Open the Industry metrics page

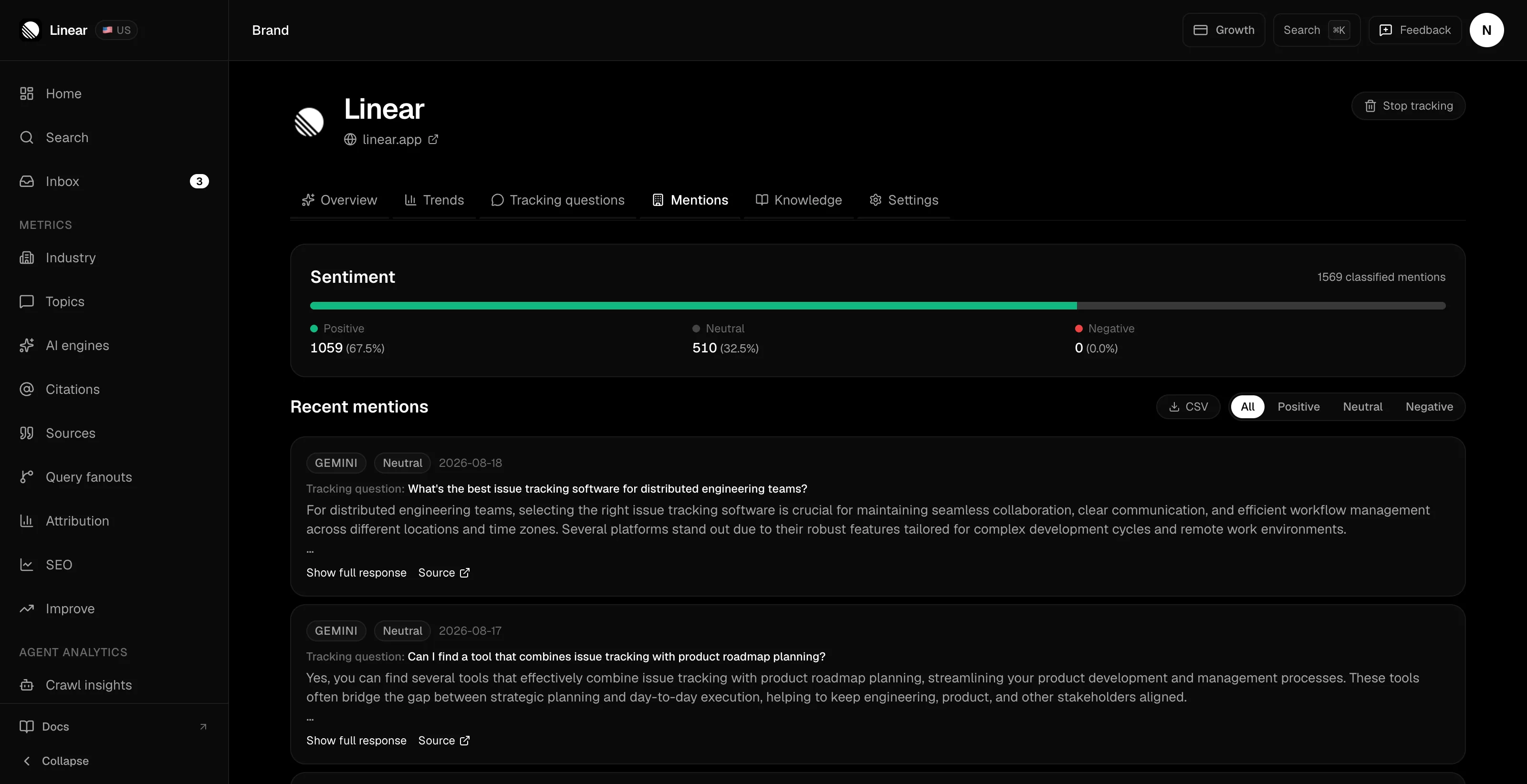pyautogui.click(x=114, y=258)
